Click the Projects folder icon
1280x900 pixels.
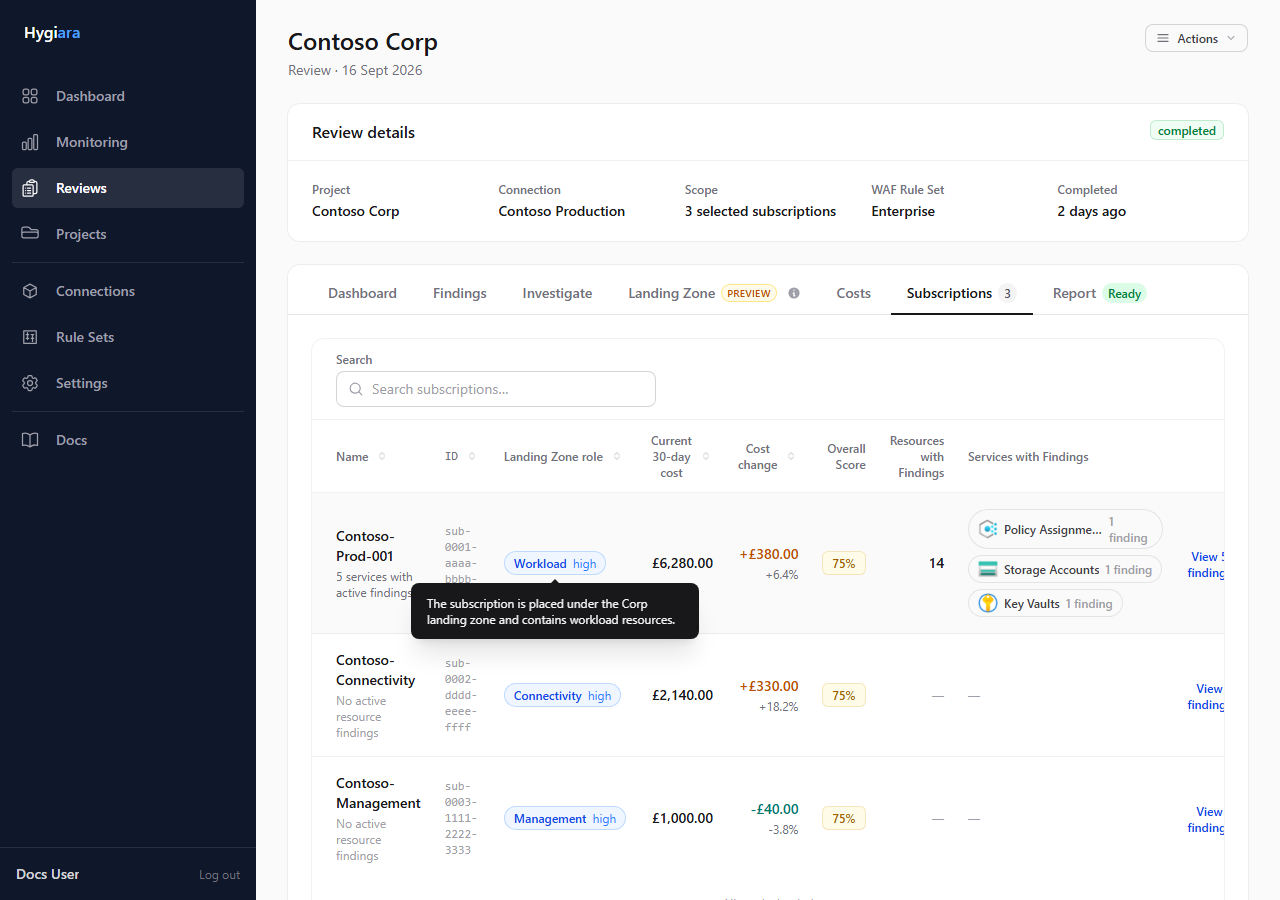pyautogui.click(x=30, y=234)
